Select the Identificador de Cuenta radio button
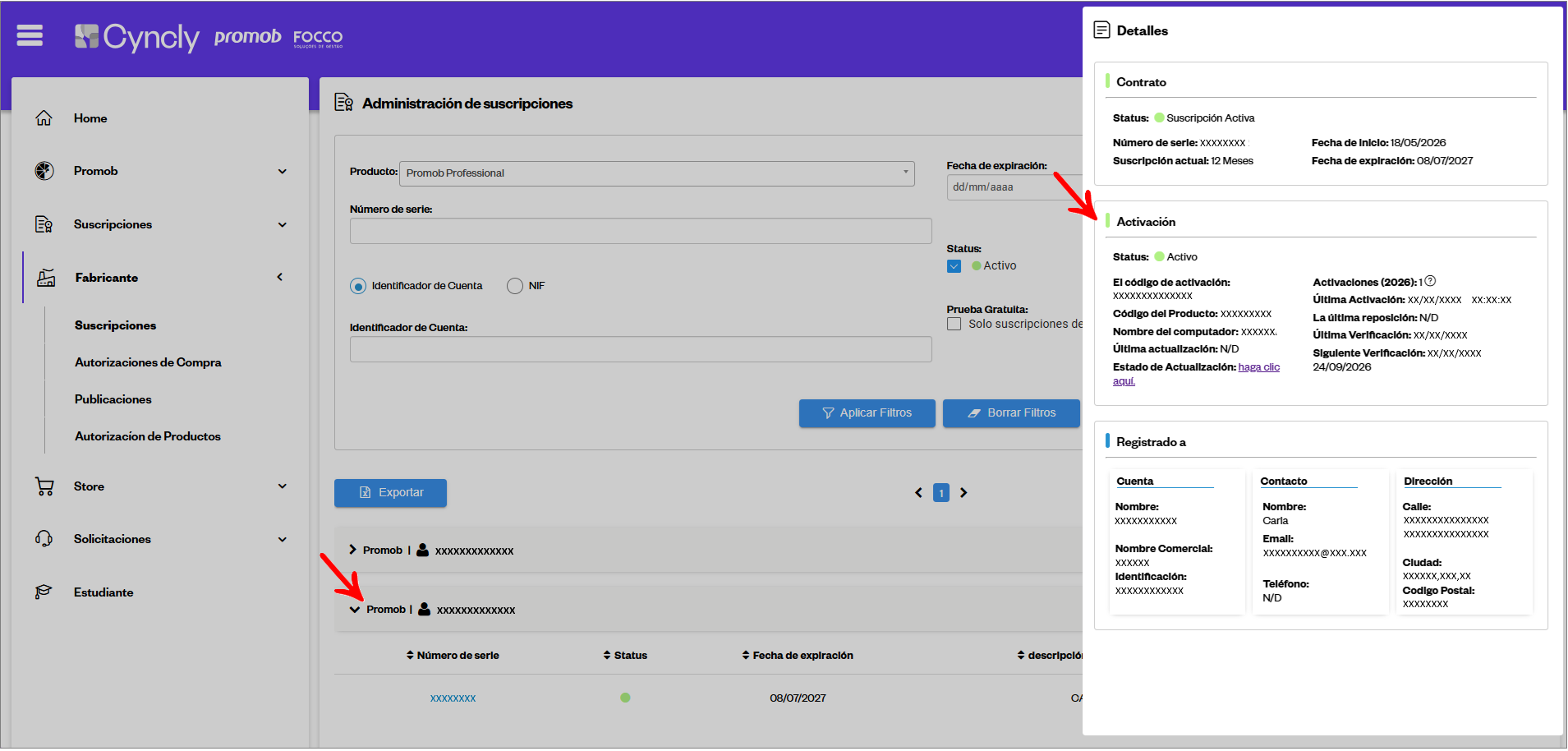The width and height of the screenshot is (1568, 751). coord(358,286)
